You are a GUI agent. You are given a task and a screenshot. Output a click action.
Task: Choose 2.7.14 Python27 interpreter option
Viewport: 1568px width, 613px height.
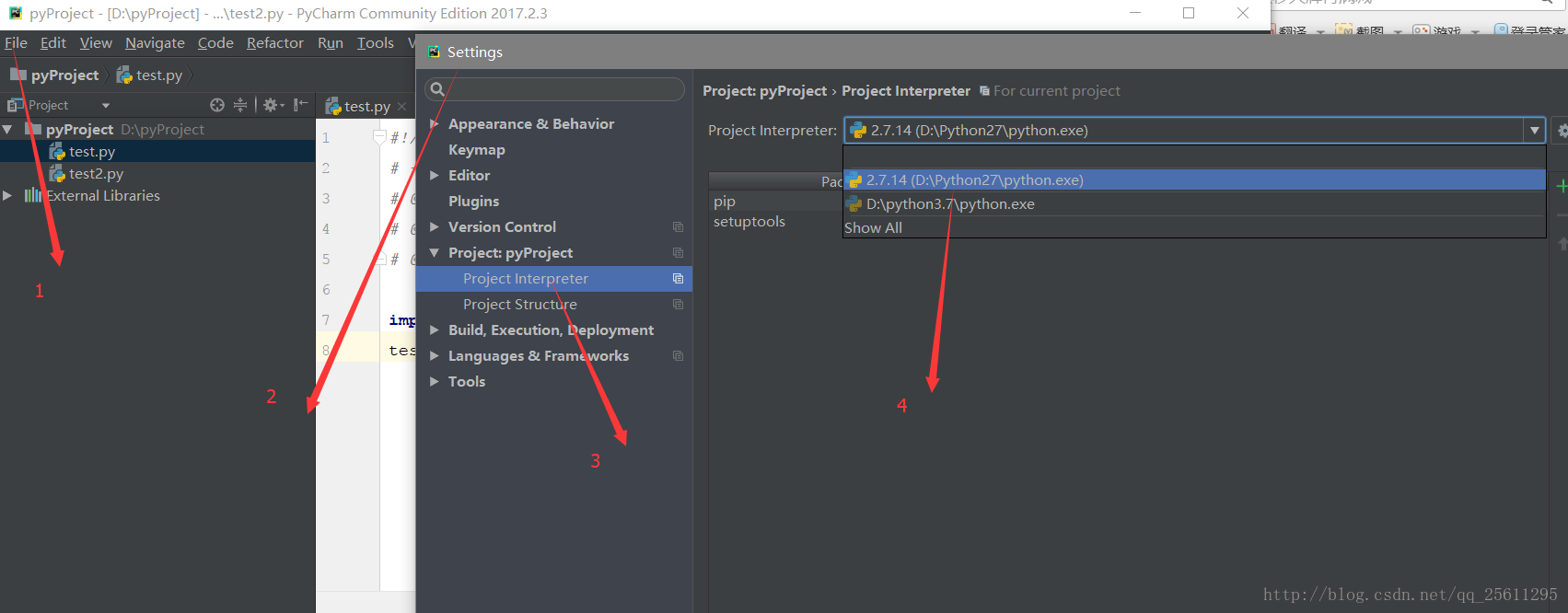(x=1194, y=180)
